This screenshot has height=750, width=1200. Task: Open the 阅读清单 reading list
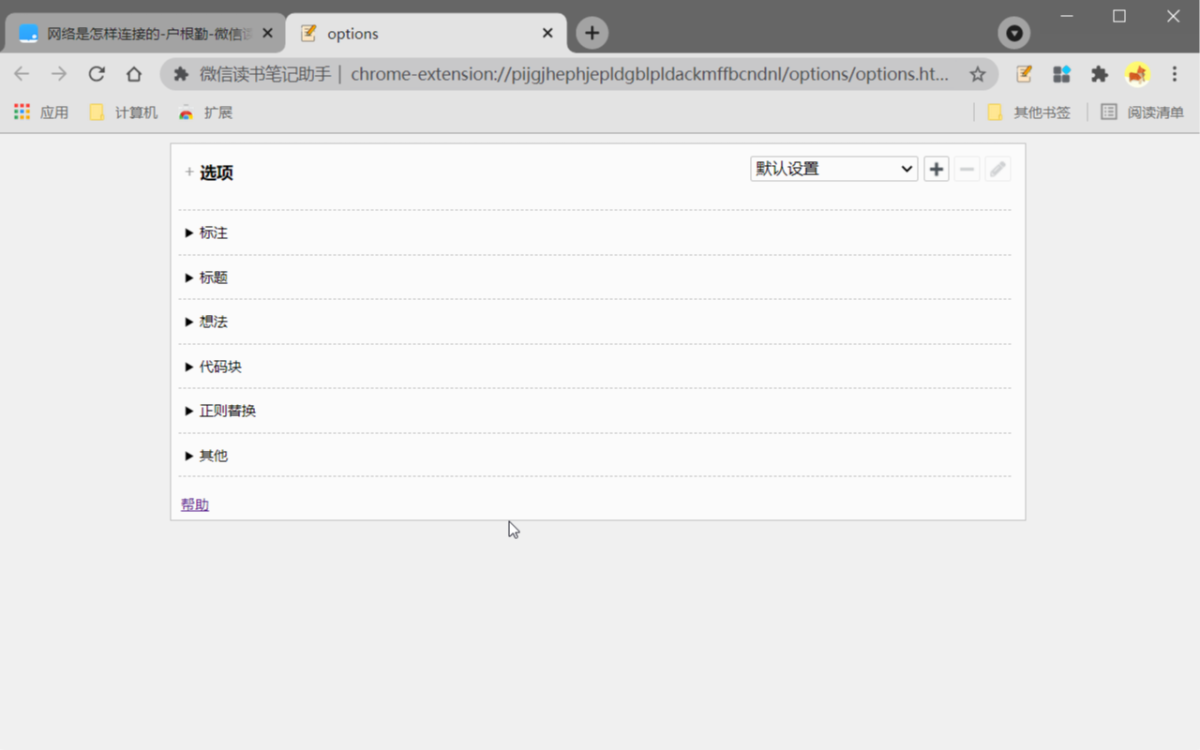(1143, 111)
